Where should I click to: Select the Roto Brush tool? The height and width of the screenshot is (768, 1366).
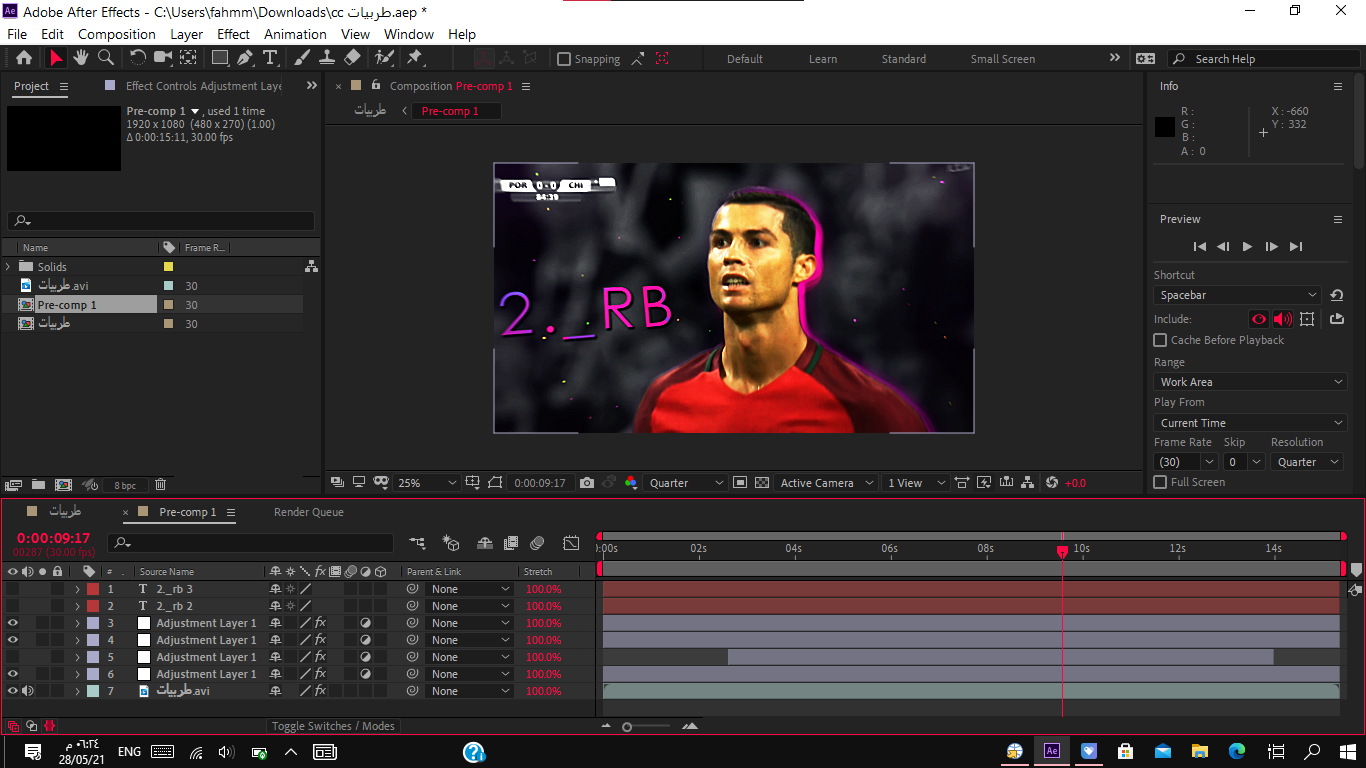point(383,58)
